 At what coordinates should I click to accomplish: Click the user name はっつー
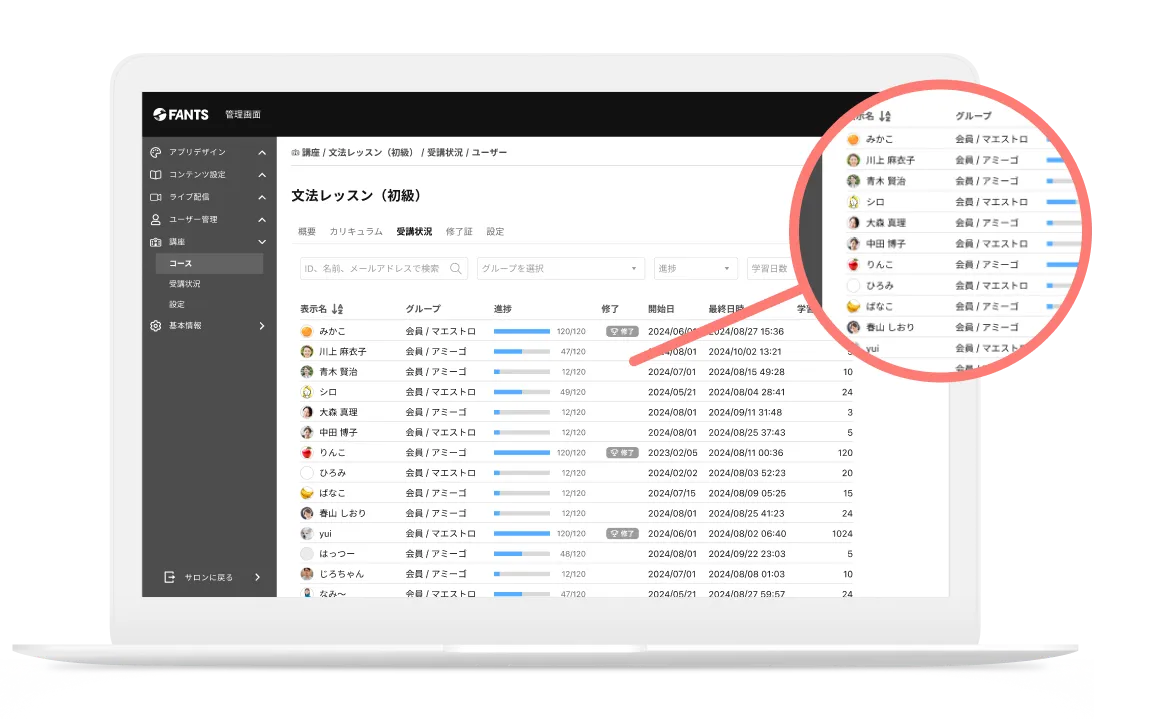(x=337, y=554)
